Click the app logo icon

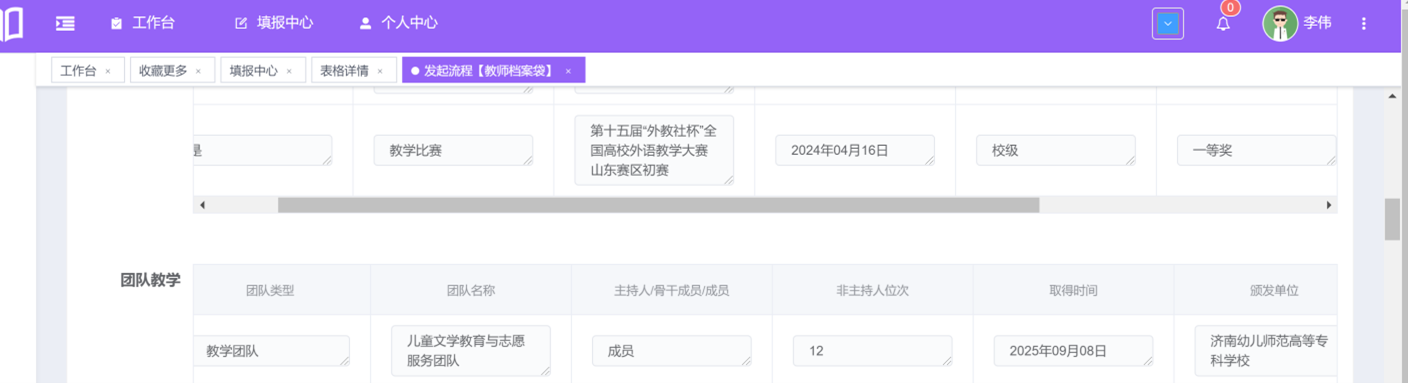(11, 23)
